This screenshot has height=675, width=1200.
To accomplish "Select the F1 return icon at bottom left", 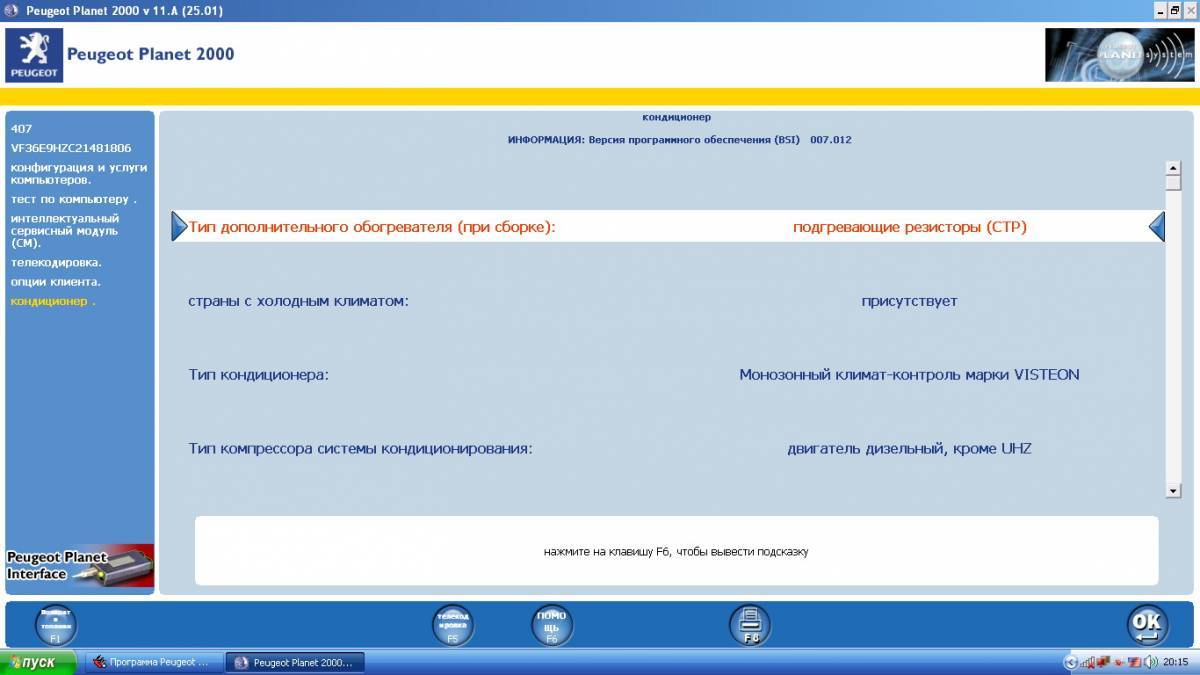I will coord(56,624).
